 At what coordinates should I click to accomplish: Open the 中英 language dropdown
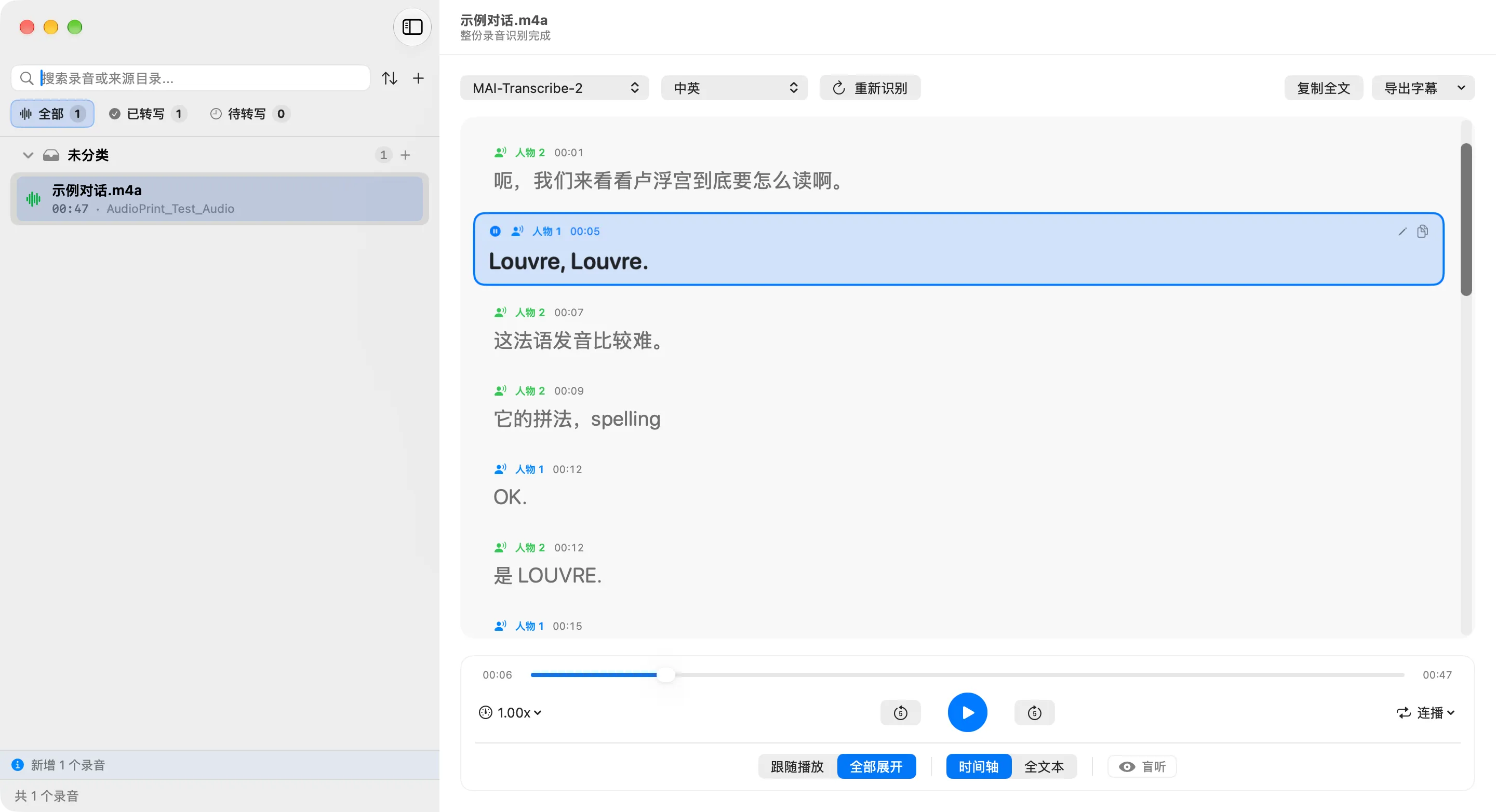(734, 88)
